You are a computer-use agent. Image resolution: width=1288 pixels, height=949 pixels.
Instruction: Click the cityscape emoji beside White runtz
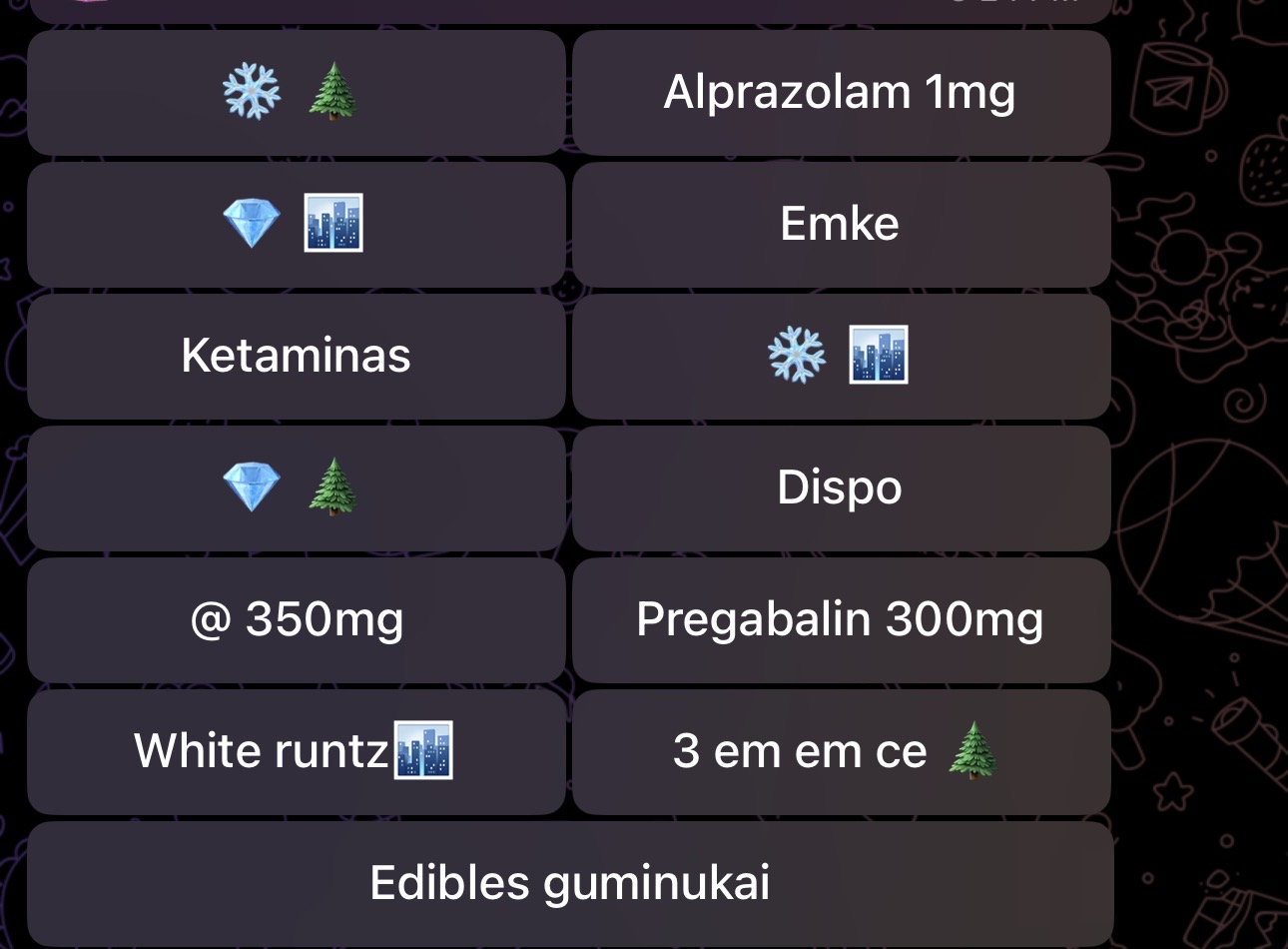423,750
